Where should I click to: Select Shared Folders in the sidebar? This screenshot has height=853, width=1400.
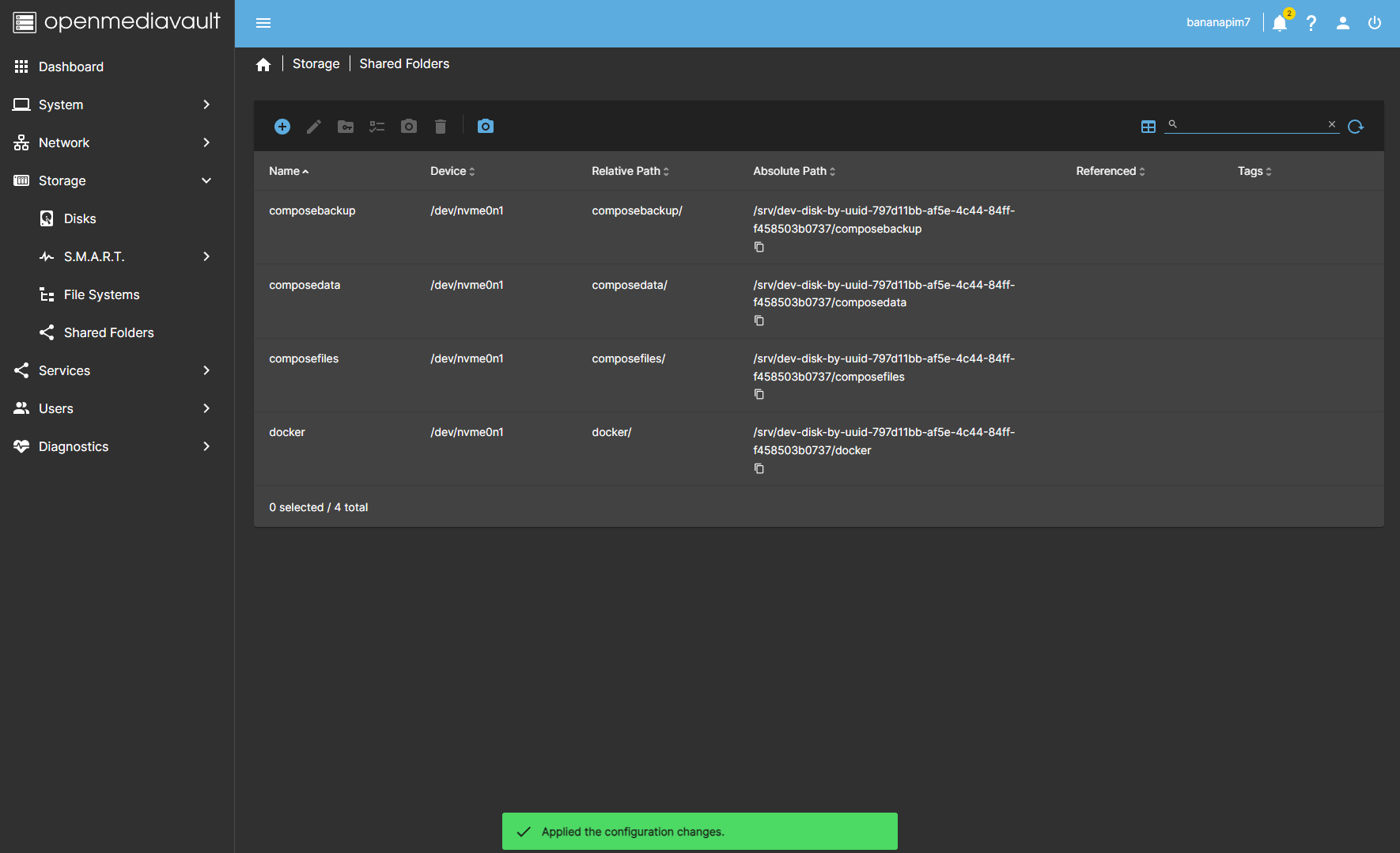pyautogui.click(x=117, y=332)
